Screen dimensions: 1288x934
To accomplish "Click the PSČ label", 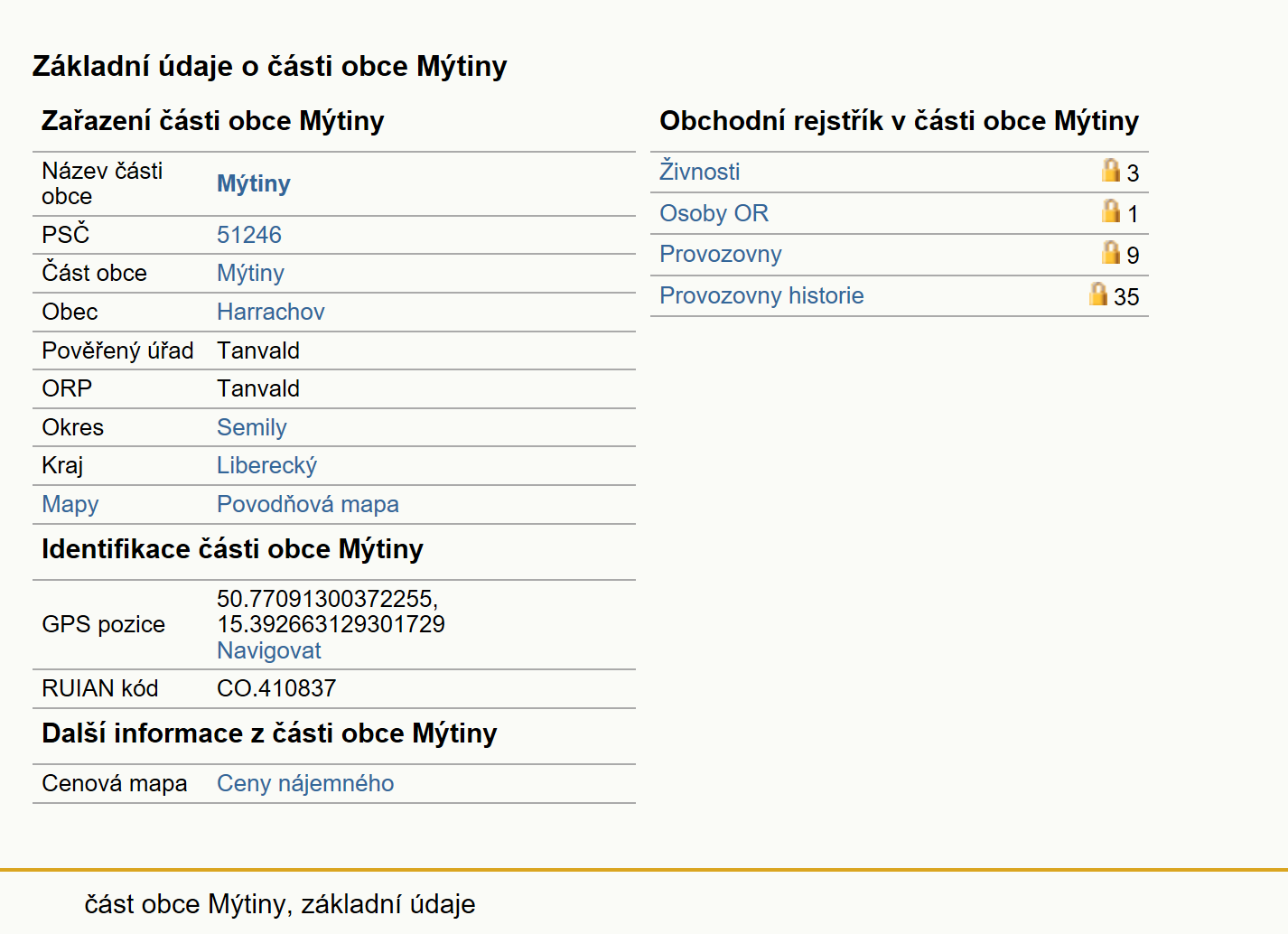I will click(x=66, y=234).
